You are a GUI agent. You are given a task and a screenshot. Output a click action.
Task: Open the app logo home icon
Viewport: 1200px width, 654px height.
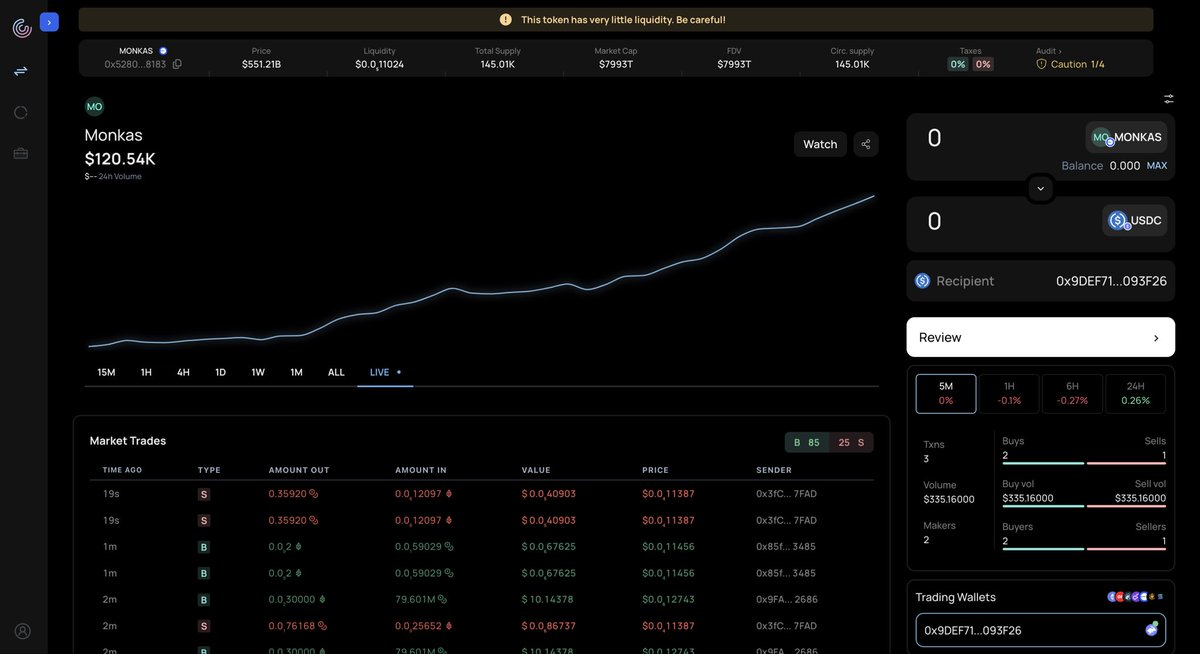click(22, 28)
